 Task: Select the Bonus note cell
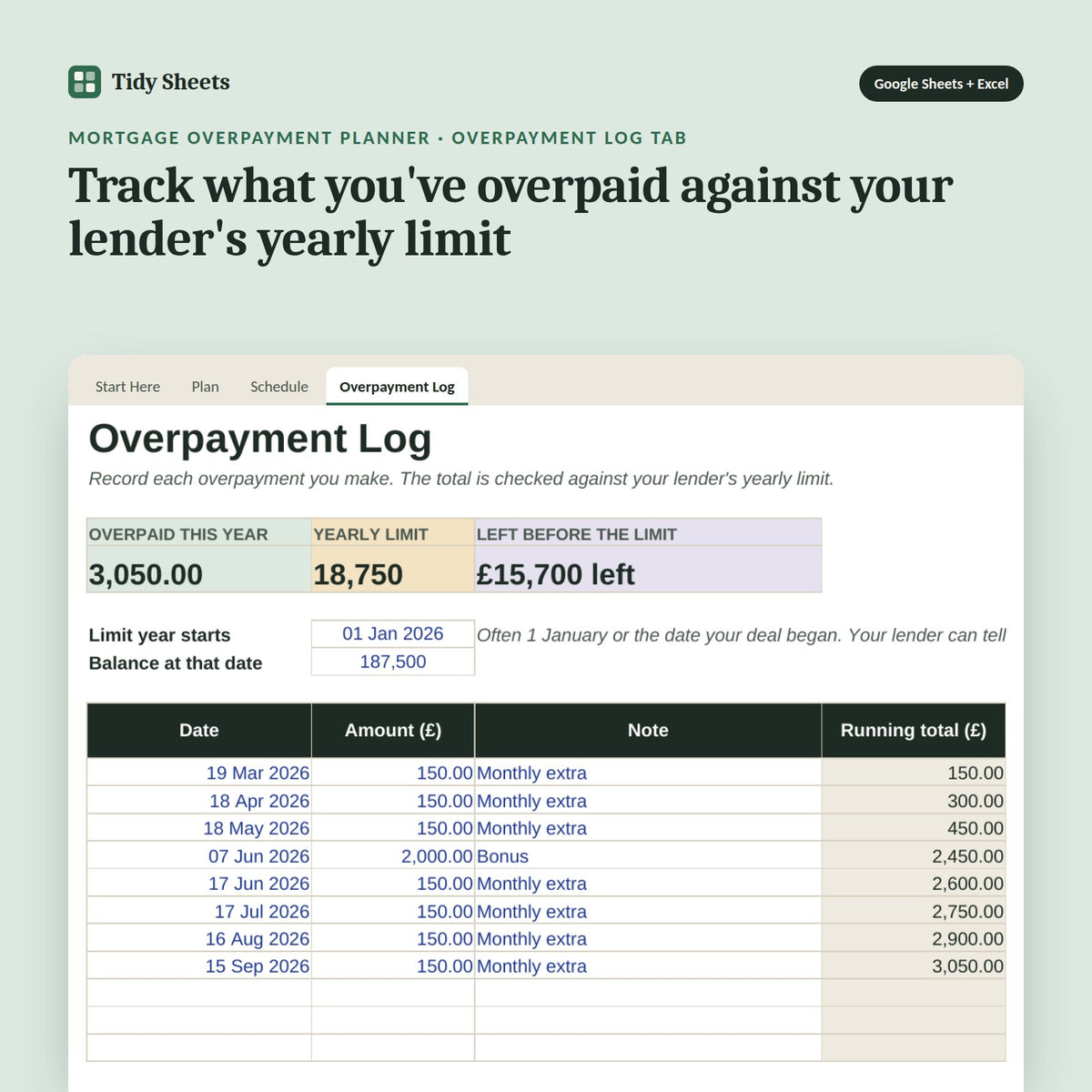point(648,856)
